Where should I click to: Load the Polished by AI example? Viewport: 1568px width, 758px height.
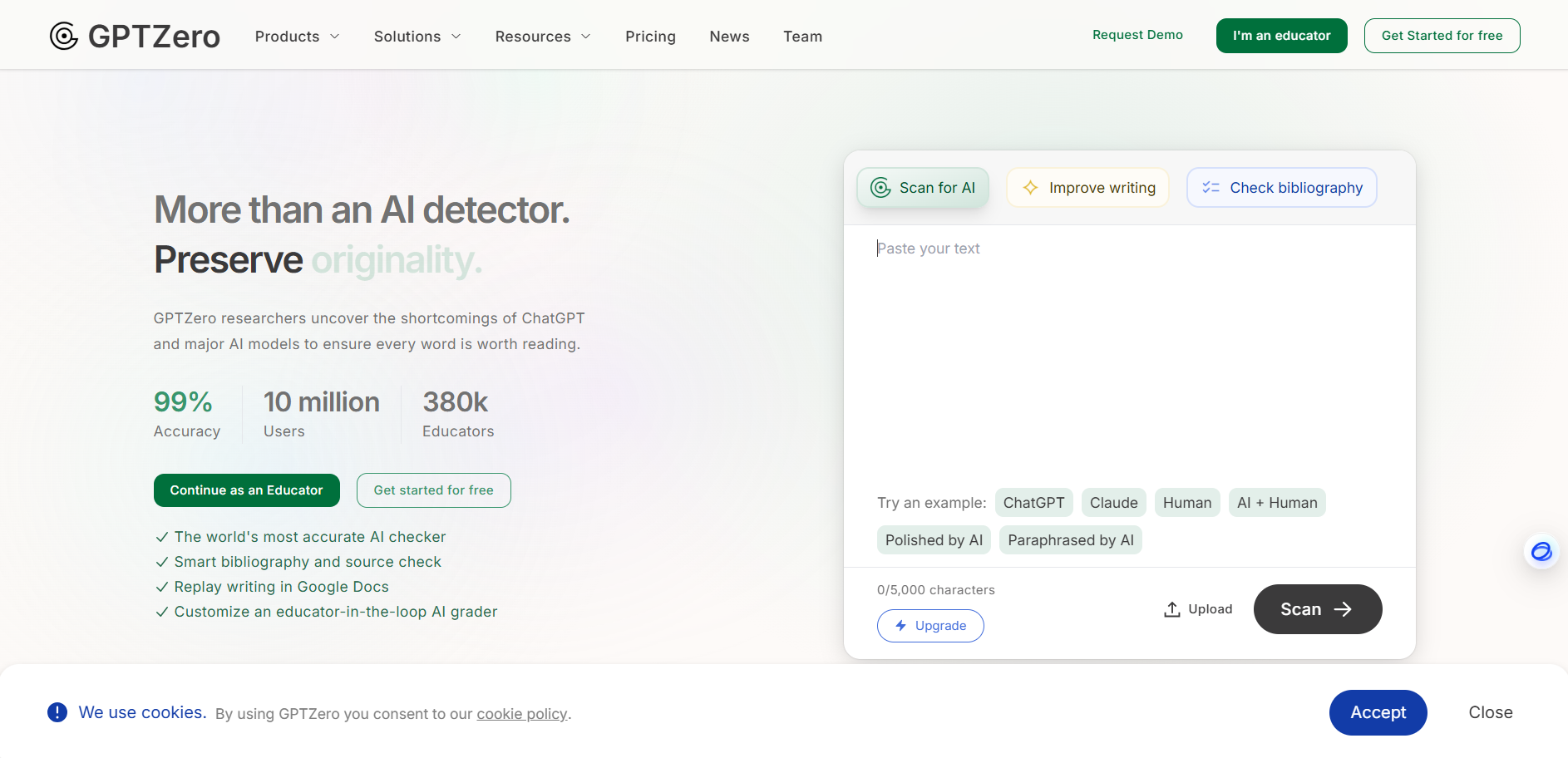point(934,540)
